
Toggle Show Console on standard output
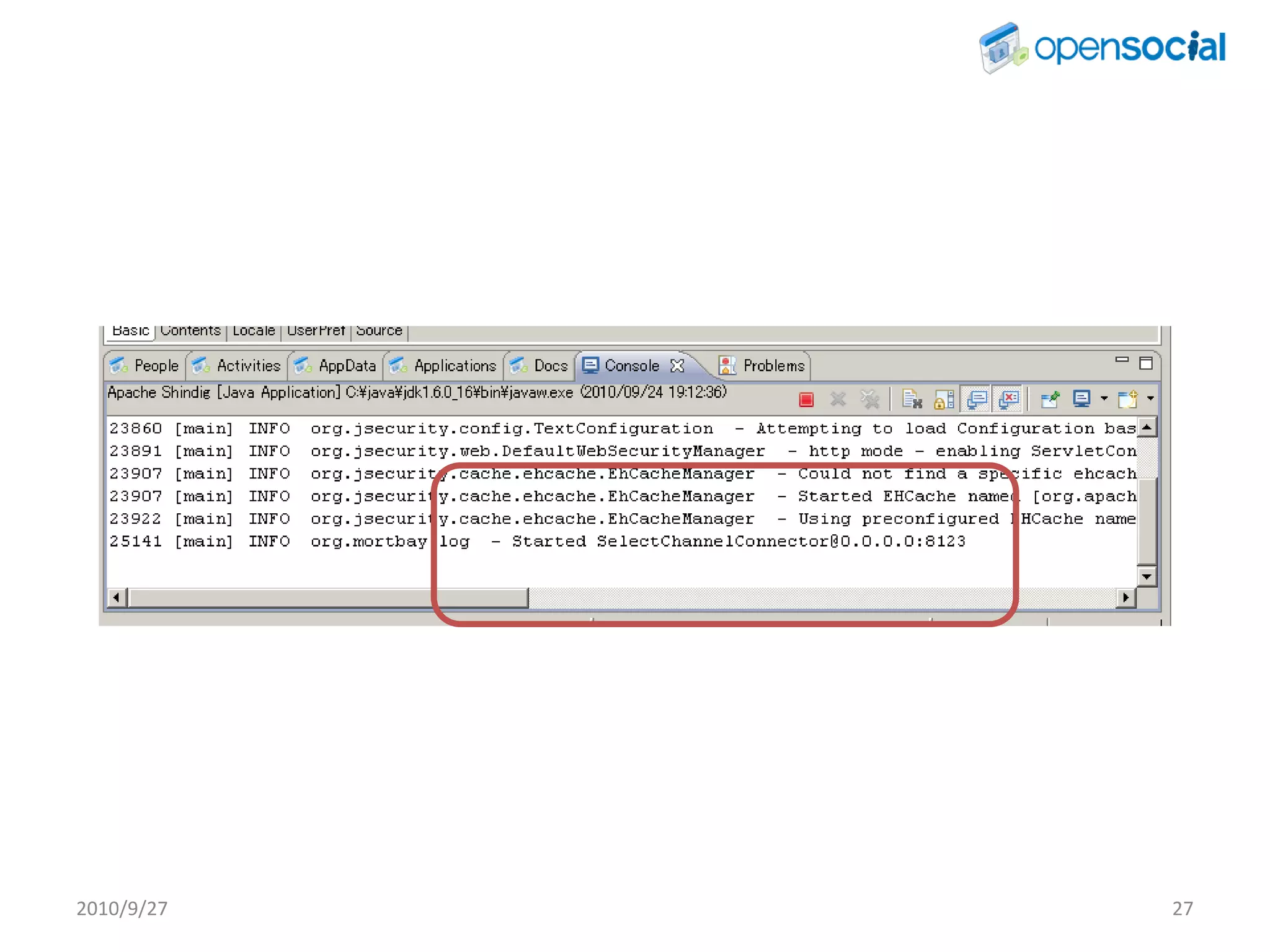(977, 399)
